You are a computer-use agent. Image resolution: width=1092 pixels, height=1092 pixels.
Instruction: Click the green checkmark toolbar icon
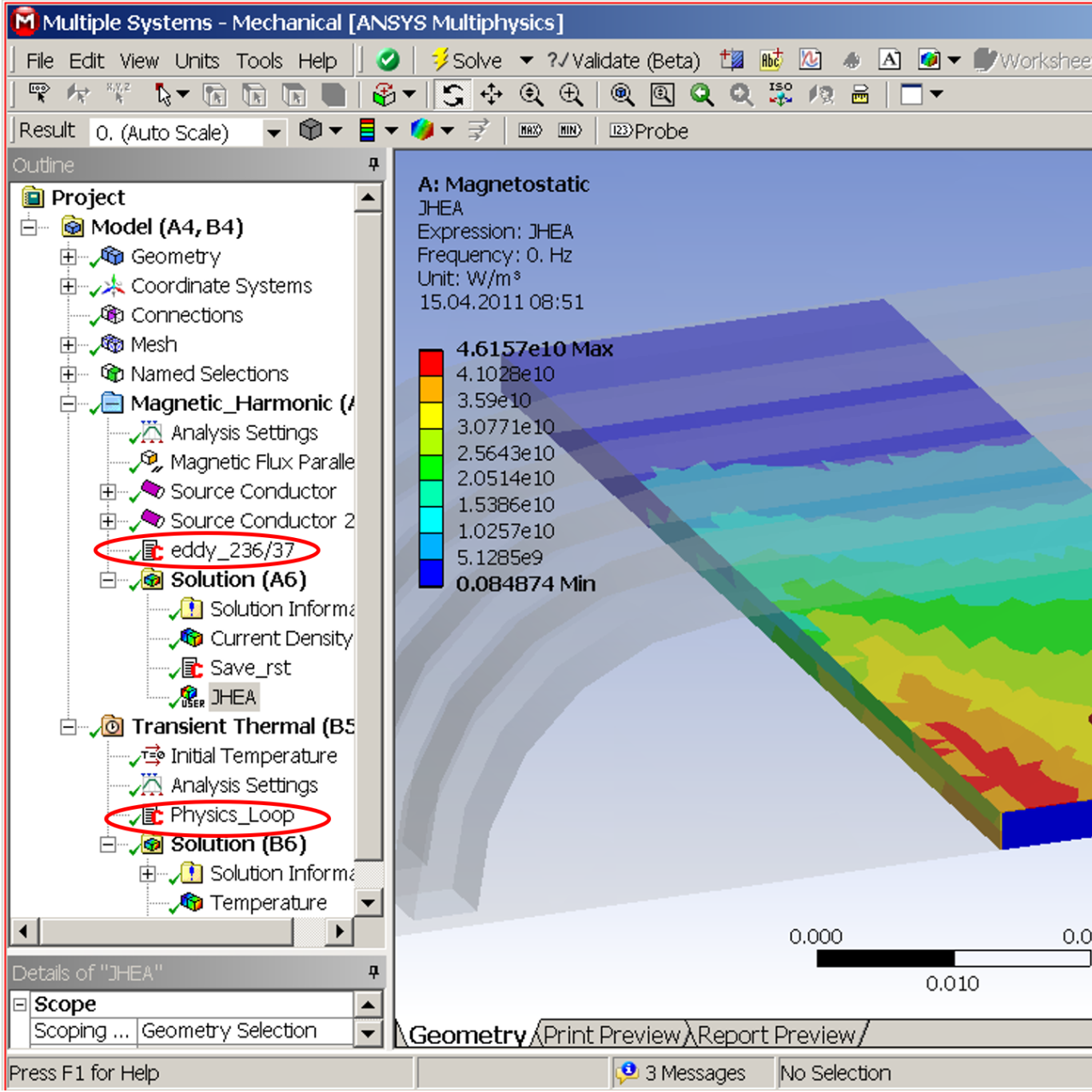[x=388, y=60]
